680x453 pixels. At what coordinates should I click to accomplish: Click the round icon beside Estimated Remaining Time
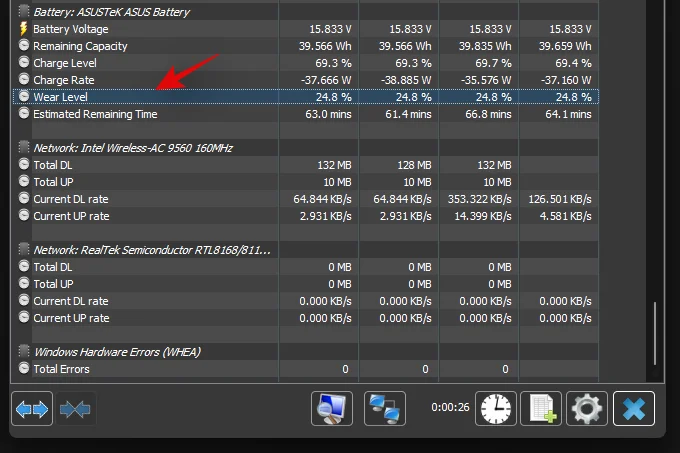24,113
